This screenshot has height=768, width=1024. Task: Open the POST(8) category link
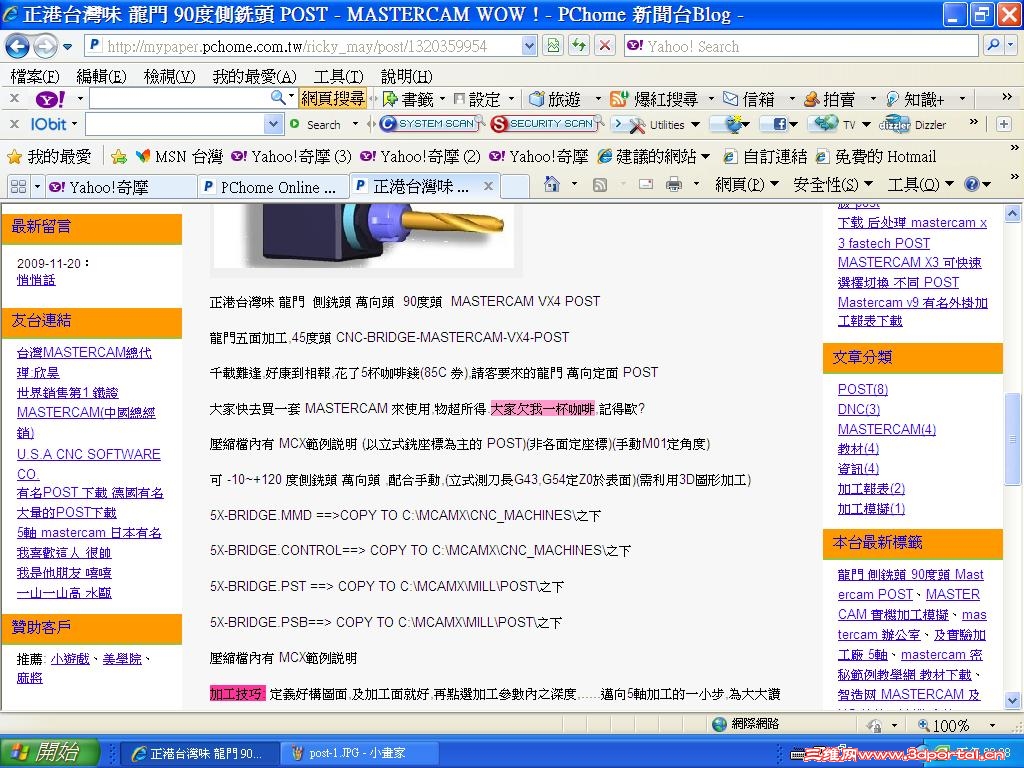[x=862, y=389]
